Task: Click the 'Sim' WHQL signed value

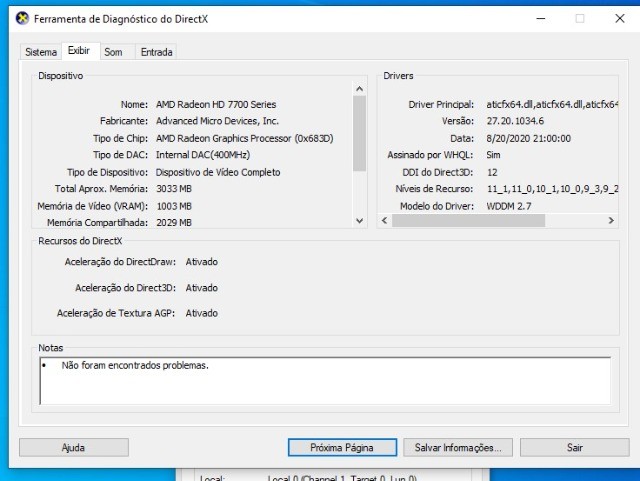Action: coord(493,155)
